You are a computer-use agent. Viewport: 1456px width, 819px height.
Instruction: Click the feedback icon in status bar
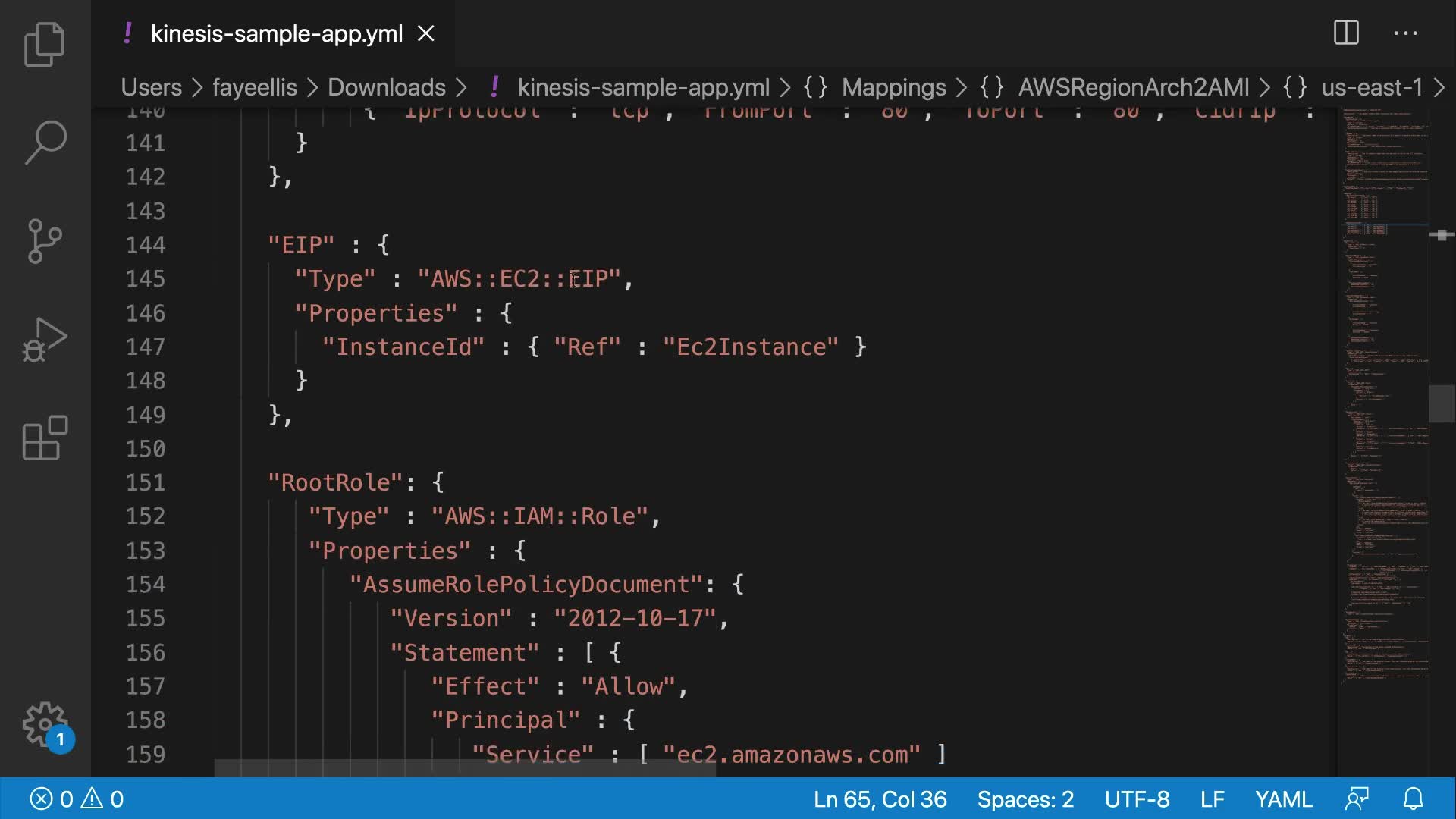click(1357, 799)
